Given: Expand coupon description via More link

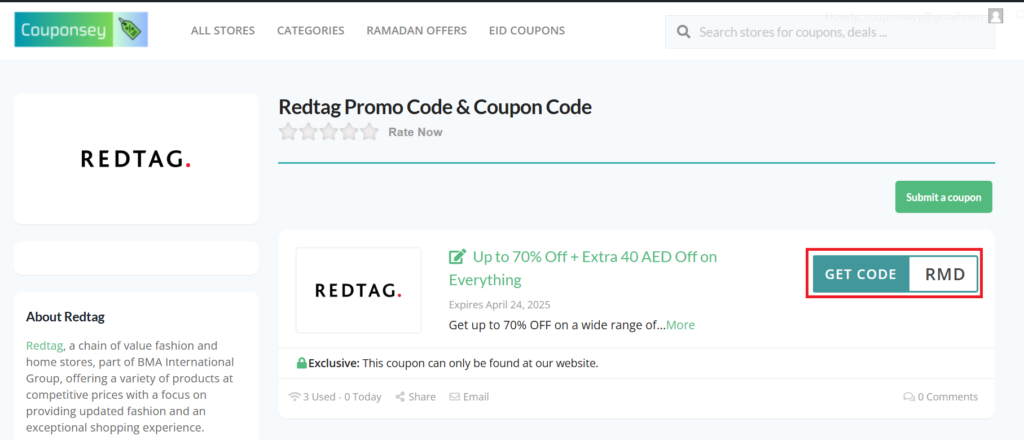Looking at the screenshot, I should (x=680, y=325).
